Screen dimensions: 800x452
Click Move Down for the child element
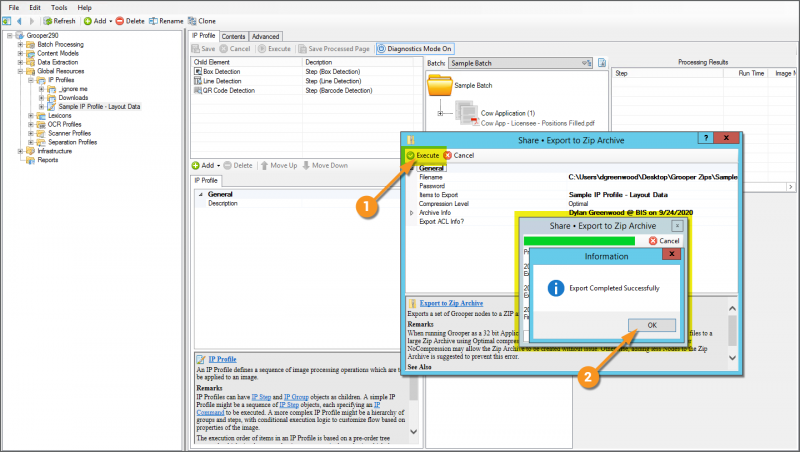coord(326,165)
